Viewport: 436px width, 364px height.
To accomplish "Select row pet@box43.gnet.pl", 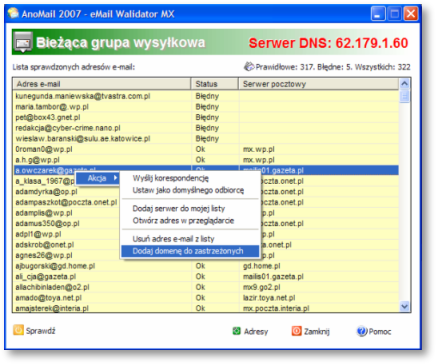I will click(206, 117).
